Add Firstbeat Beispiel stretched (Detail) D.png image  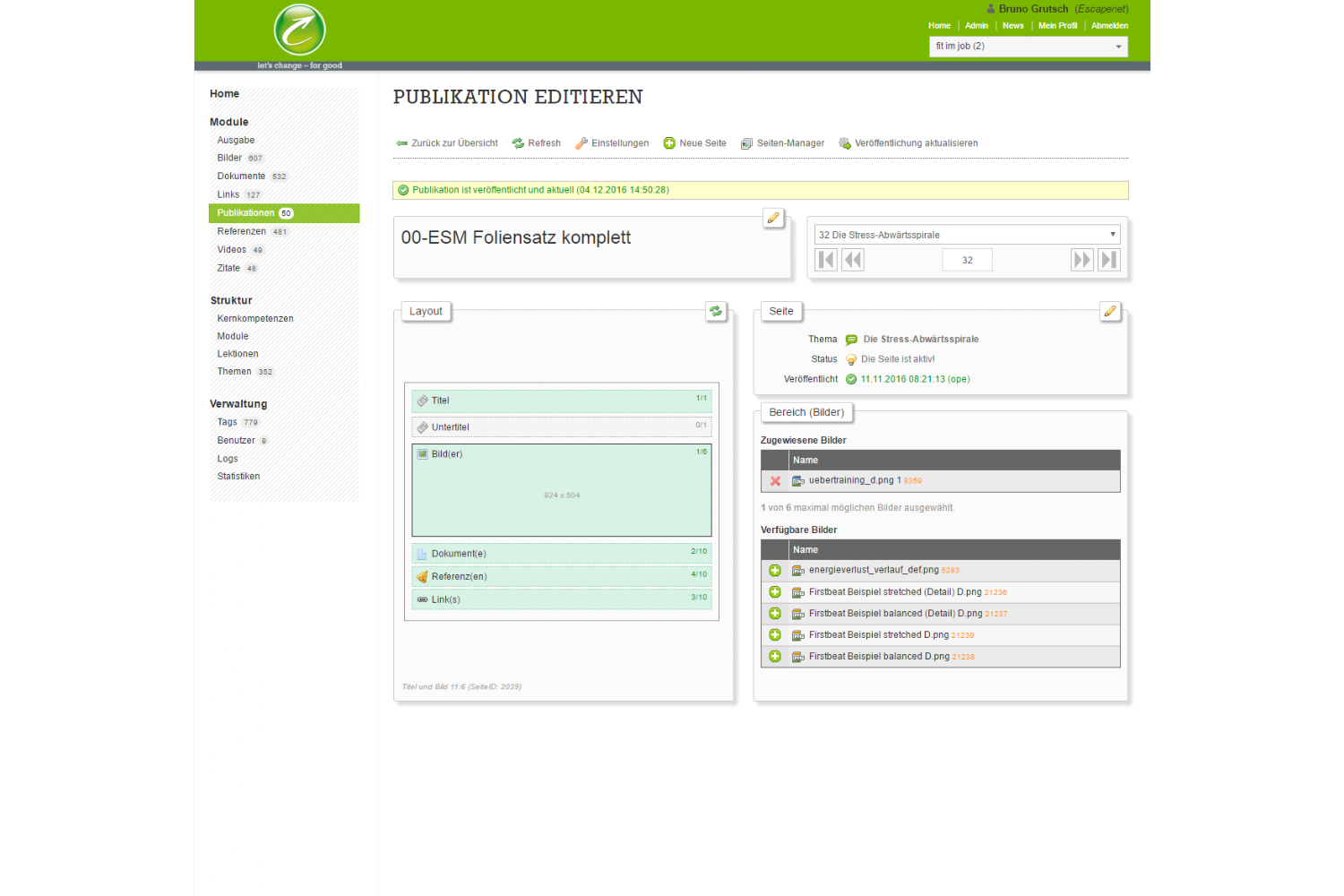[x=775, y=592]
